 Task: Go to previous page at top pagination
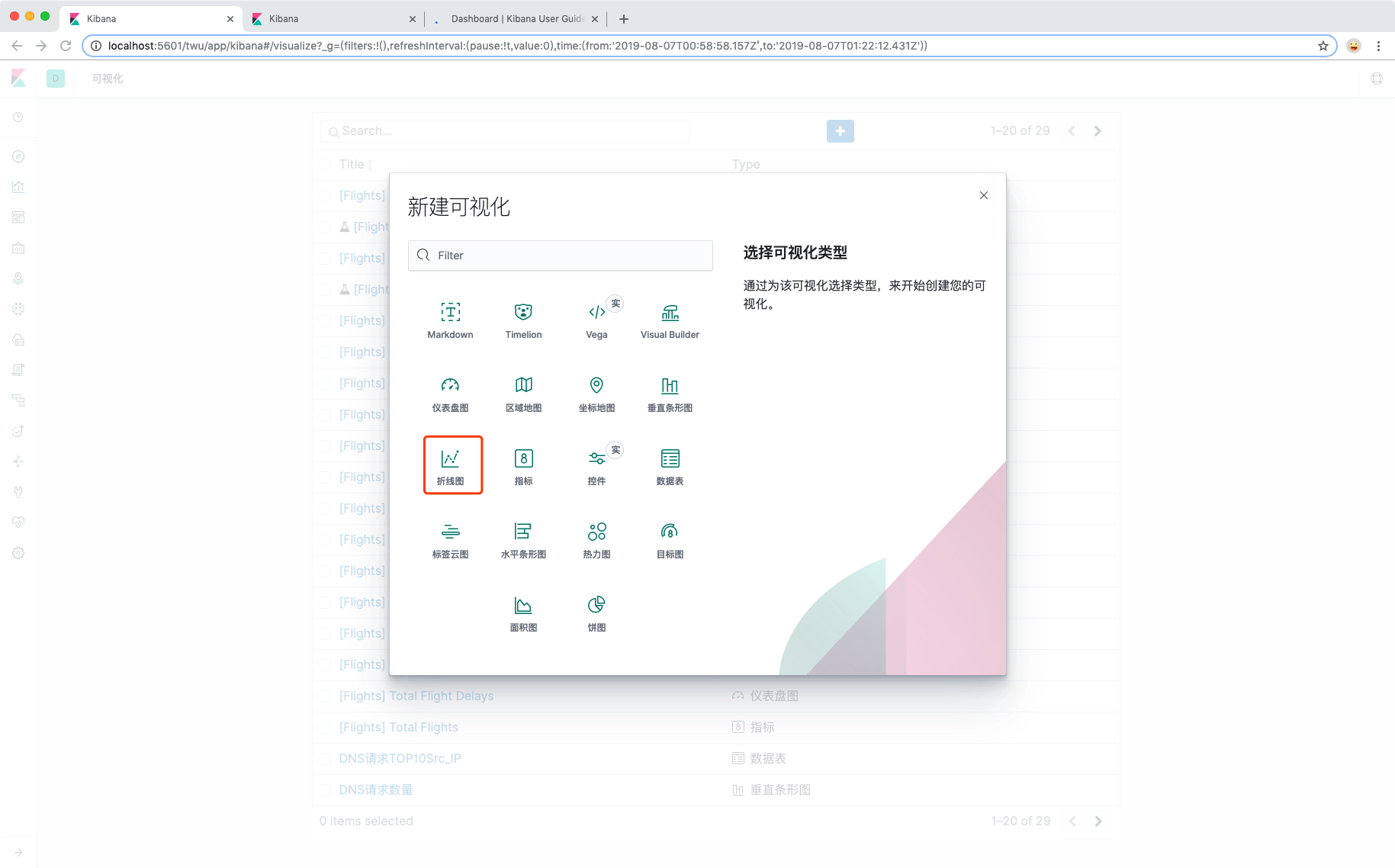click(1072, 131)
